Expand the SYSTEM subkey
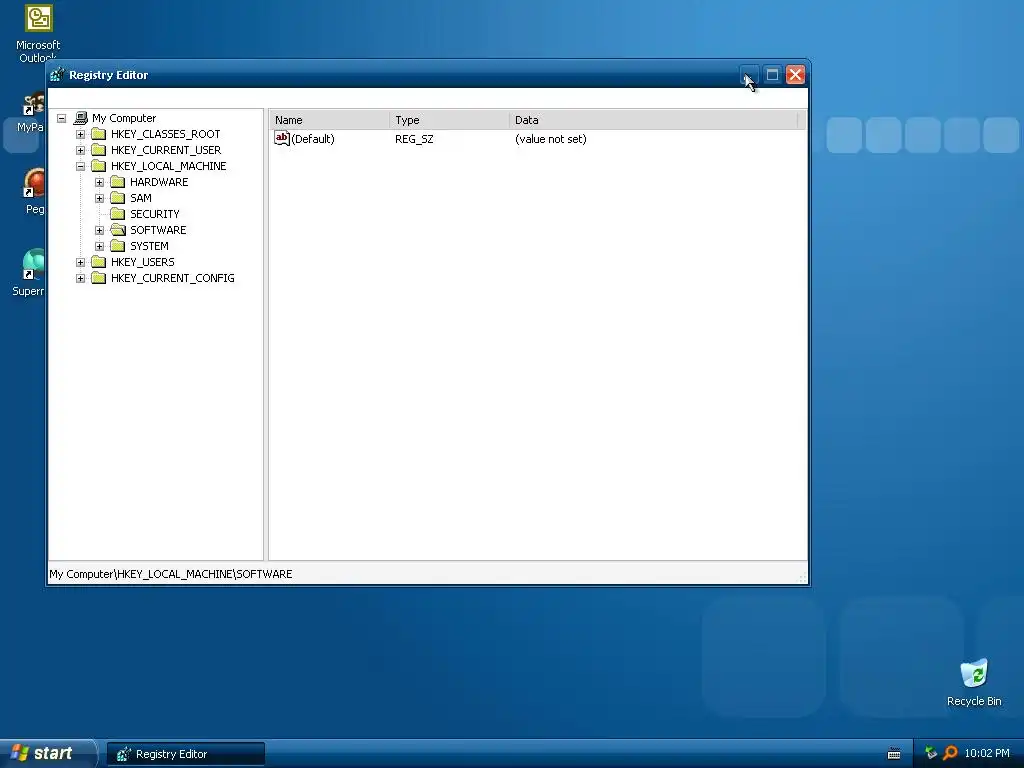The image size is (1024, 768). [x=99, y=246]
